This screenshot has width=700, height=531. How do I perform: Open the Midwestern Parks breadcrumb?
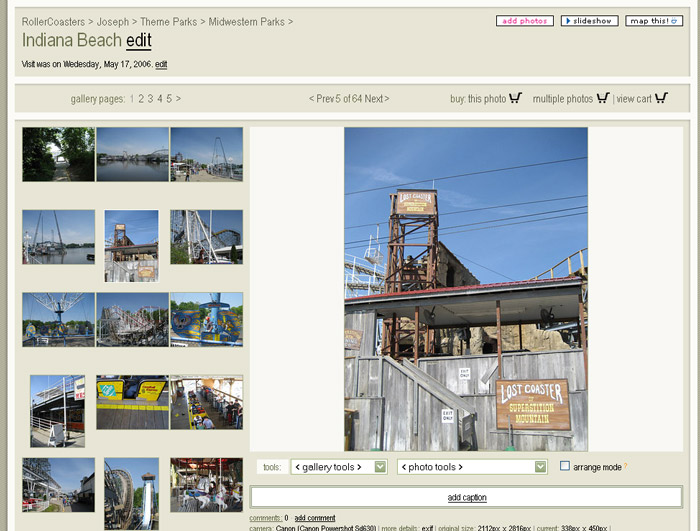pyautogui.click(x=246, y=21)
